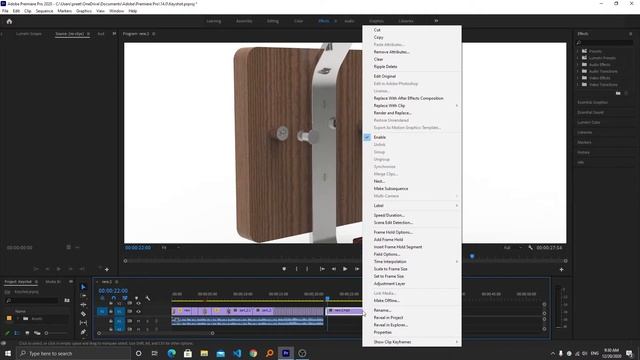Open Markers panel on right
The width and height of the screenshot is (640, 360).
[x=584, y=142]
